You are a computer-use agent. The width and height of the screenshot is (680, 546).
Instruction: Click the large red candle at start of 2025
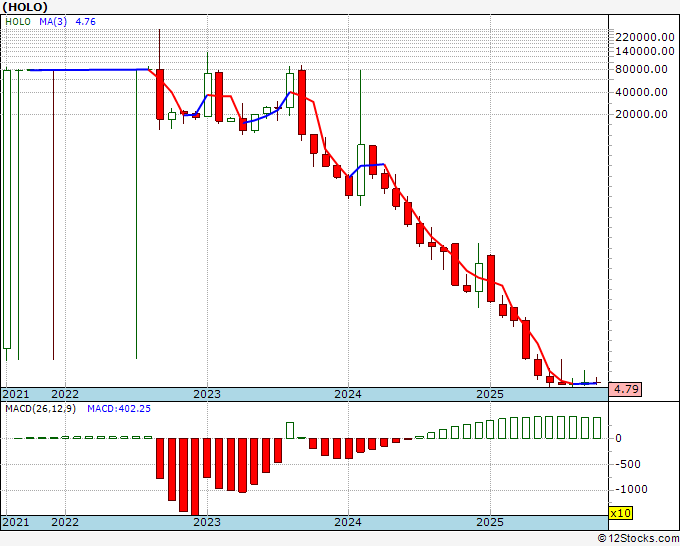pyautogui.click(x=491, y=278)
